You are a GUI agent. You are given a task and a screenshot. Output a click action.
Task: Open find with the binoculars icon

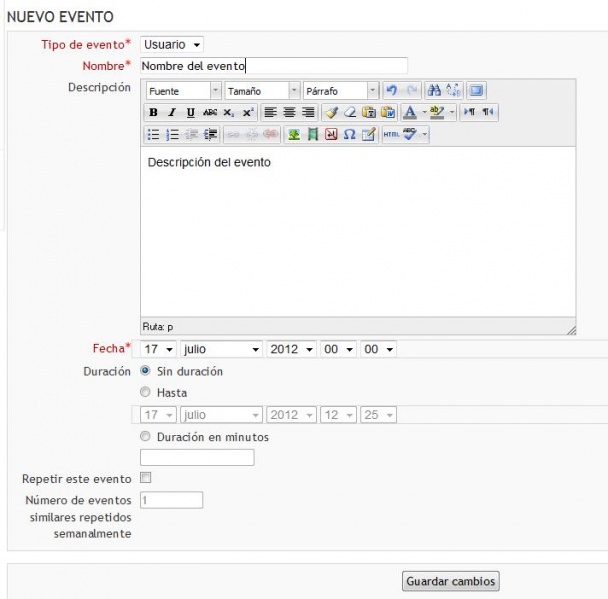click(x=433, y=91)
